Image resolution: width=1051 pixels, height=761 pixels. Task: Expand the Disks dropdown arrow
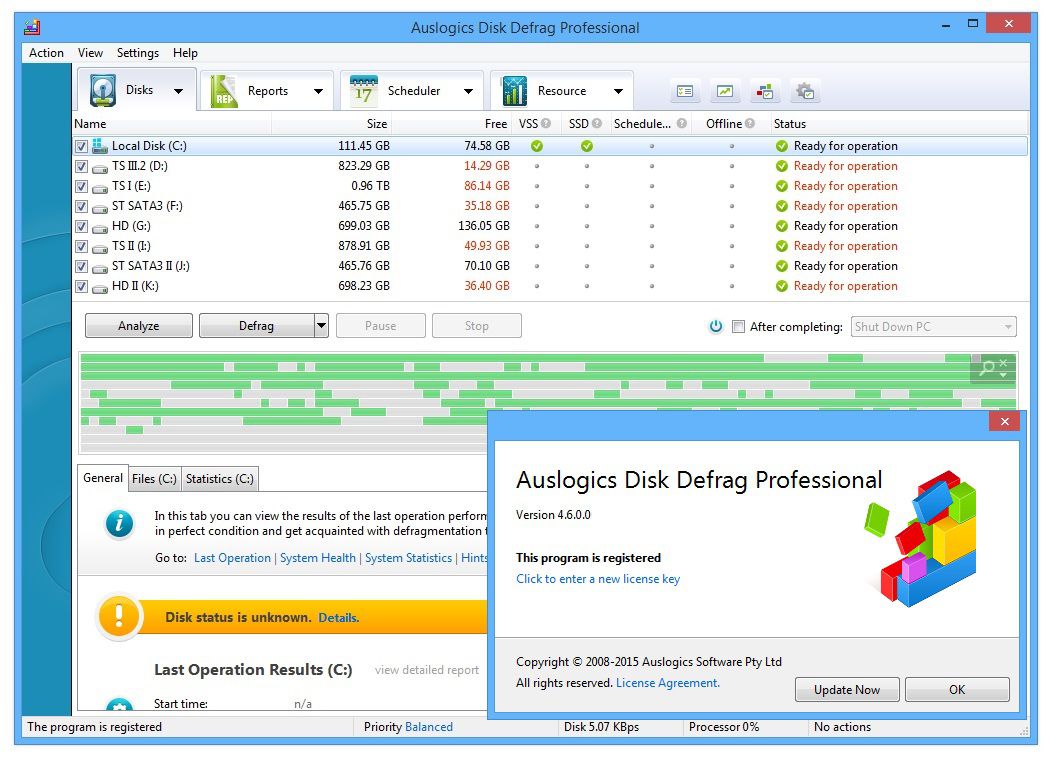(x=178, y=91)
